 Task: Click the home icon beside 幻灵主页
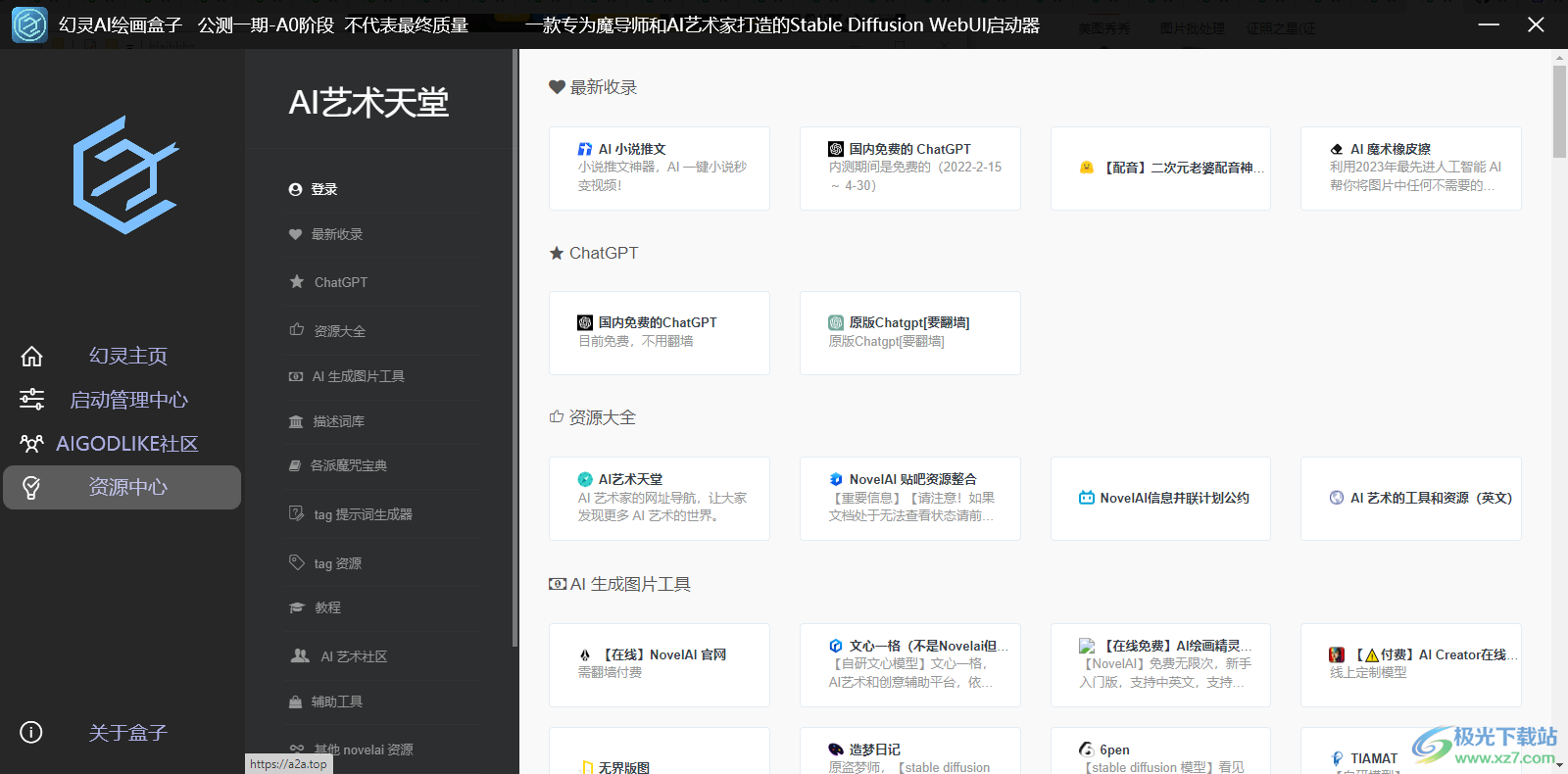[x=31, y=356]
